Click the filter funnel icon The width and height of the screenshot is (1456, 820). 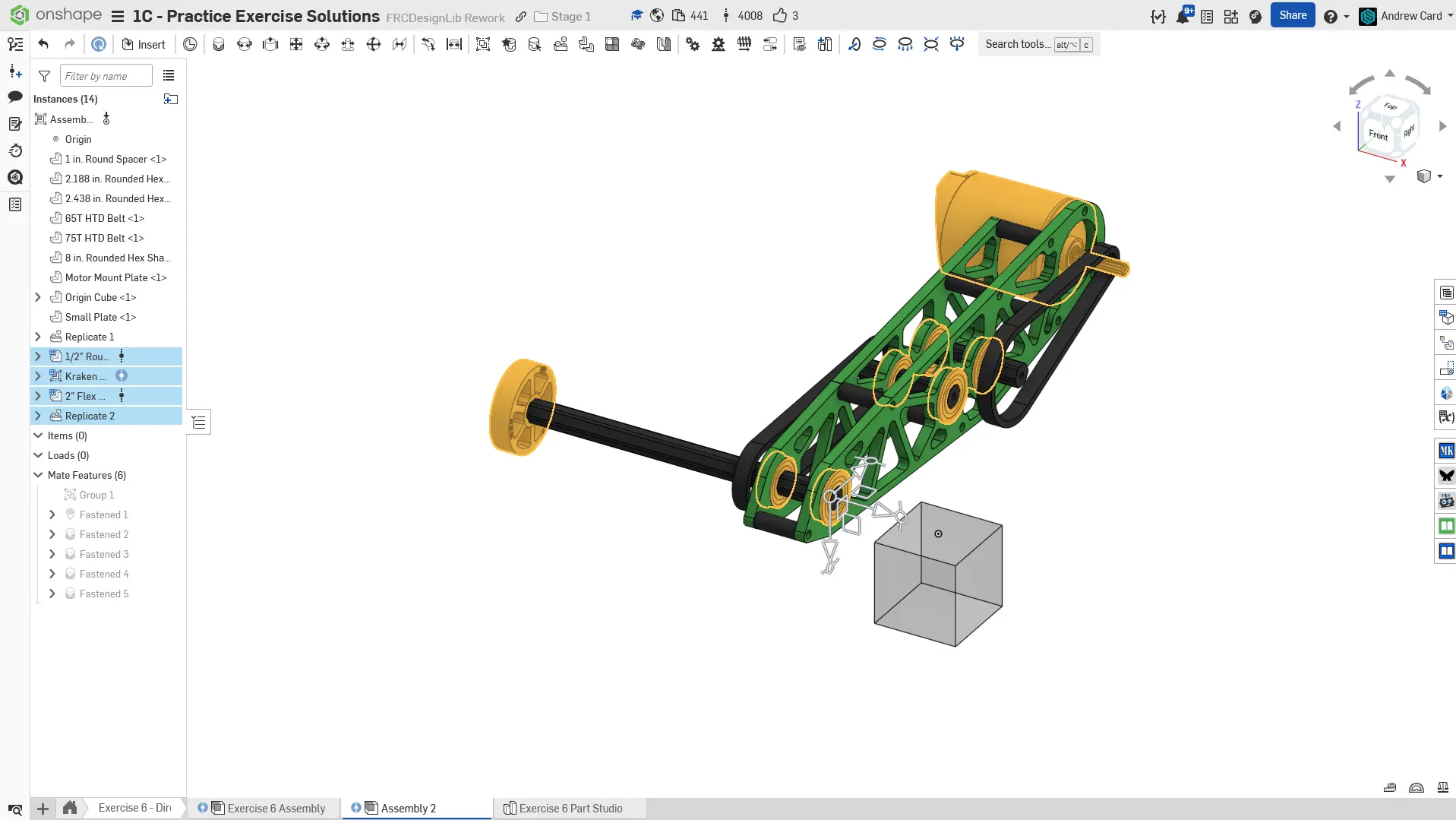pyautogui.click(x=44, y=76)
